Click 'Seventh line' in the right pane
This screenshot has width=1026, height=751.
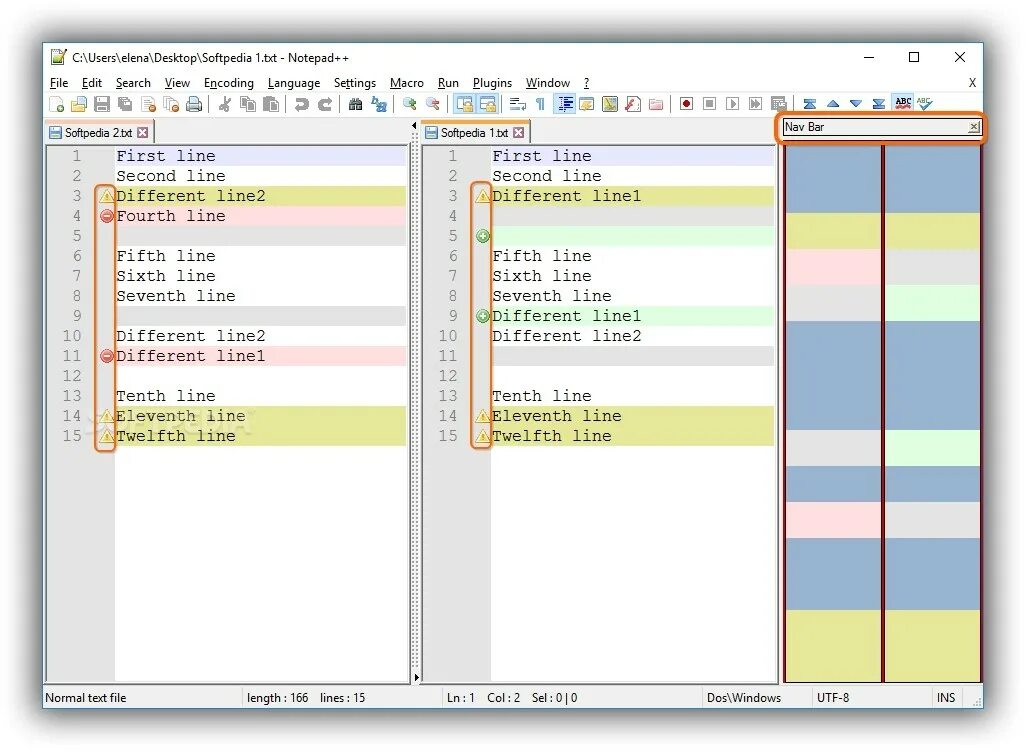[x=552, y=296]
